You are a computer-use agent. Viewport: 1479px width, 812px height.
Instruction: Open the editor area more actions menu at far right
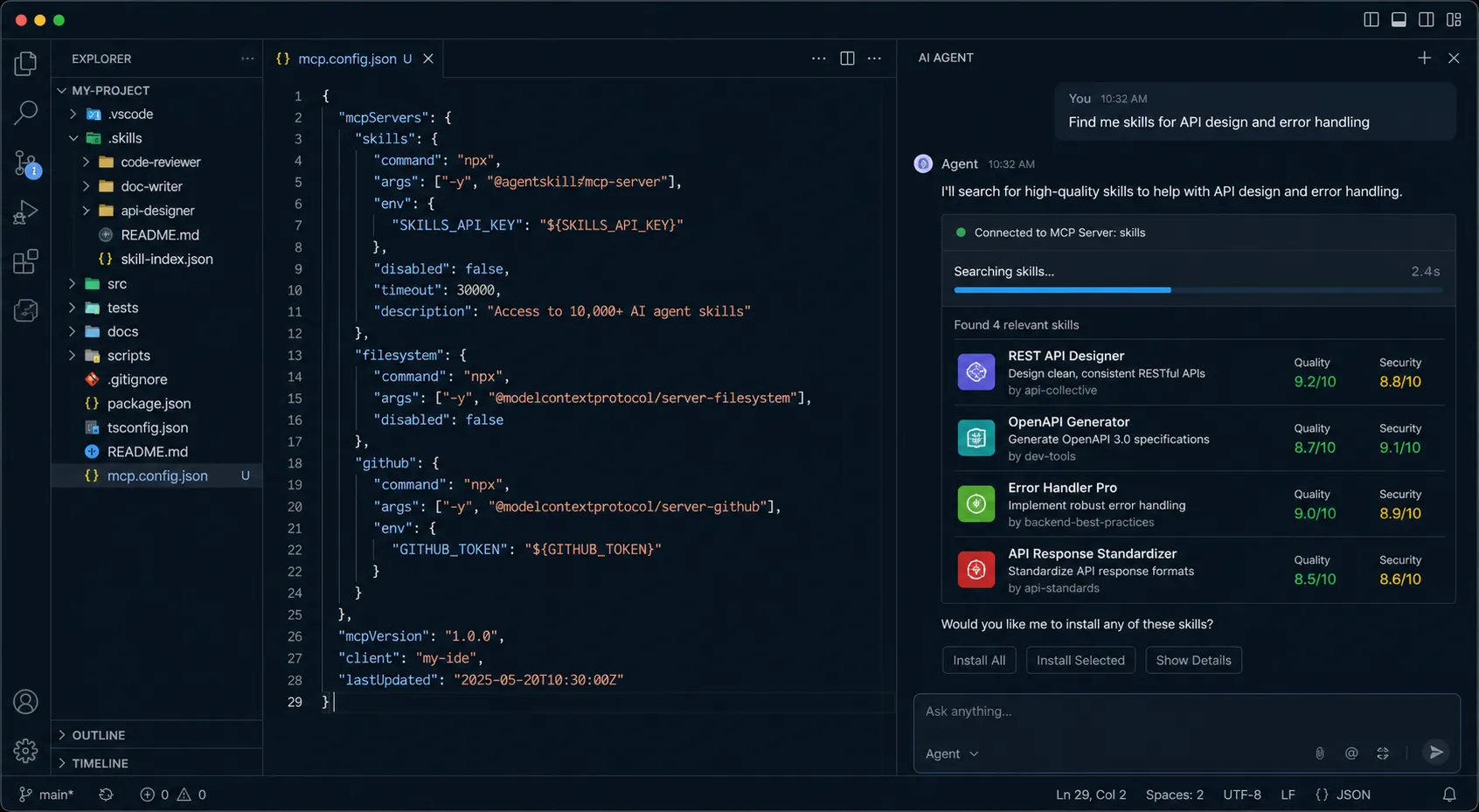tap(874, 58)
